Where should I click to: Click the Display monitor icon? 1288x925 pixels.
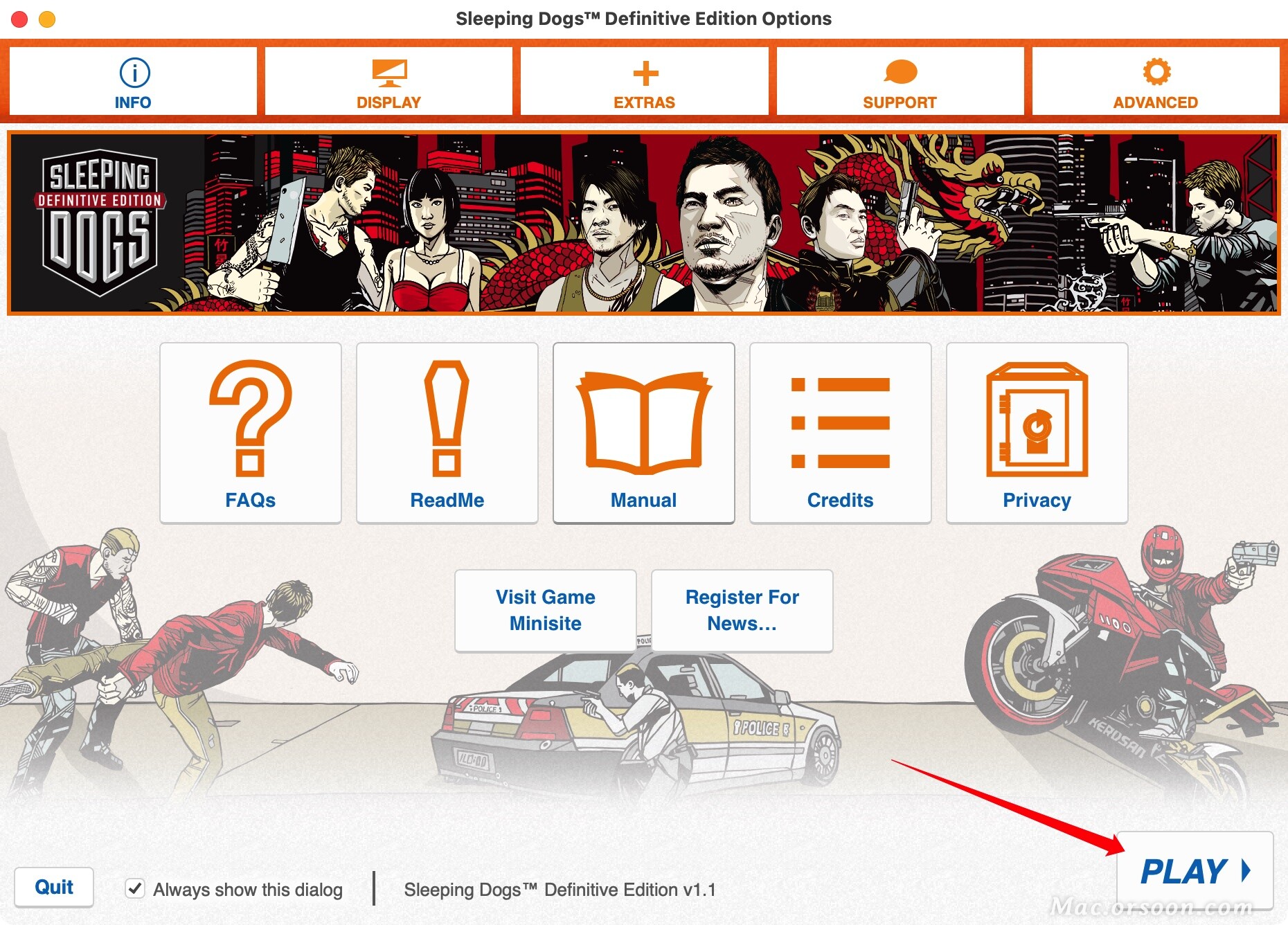point(389,73)
